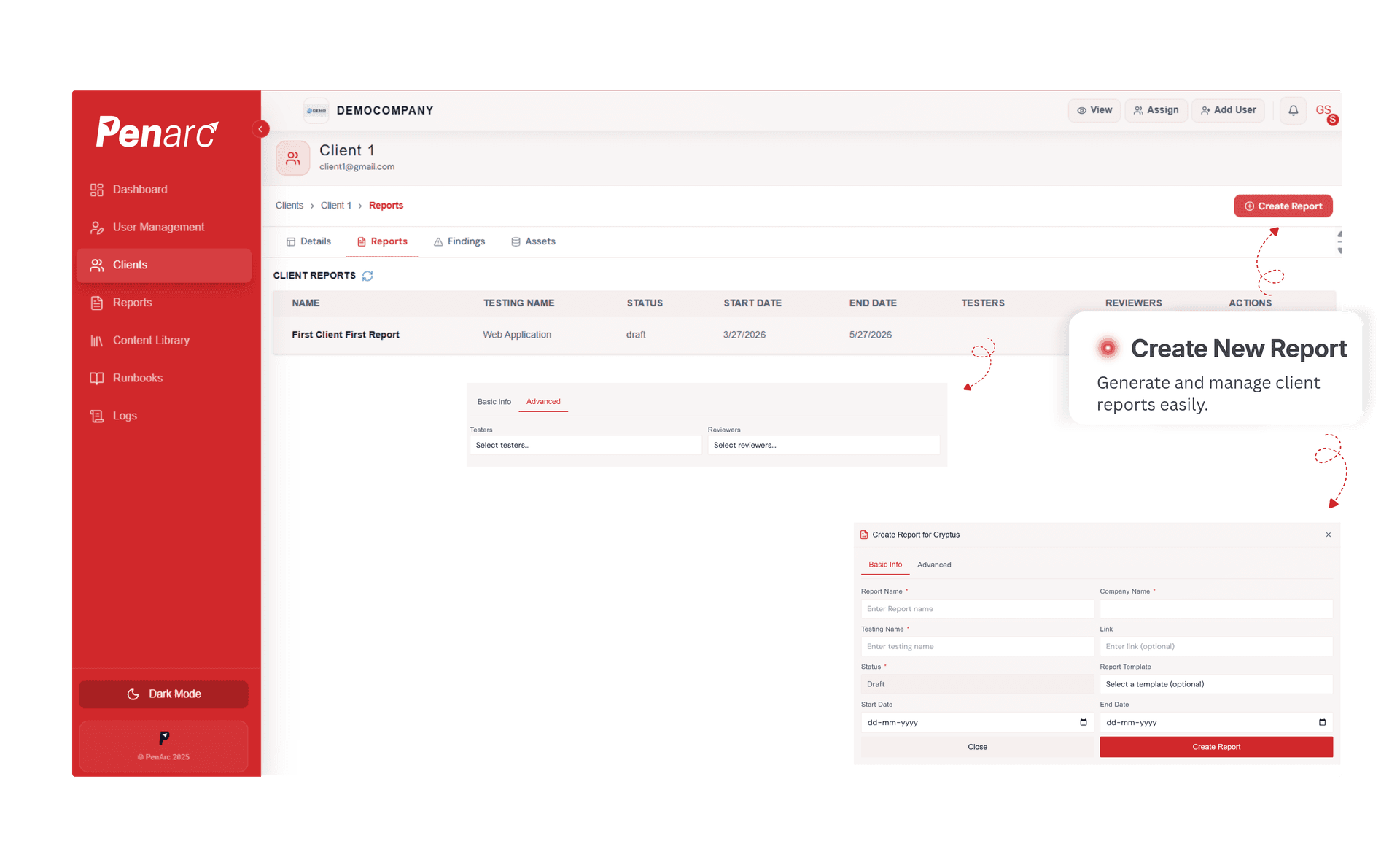Select the User Management sidebar icon
The width and height of the screenshot is (1400, 865).
[98, 227]
